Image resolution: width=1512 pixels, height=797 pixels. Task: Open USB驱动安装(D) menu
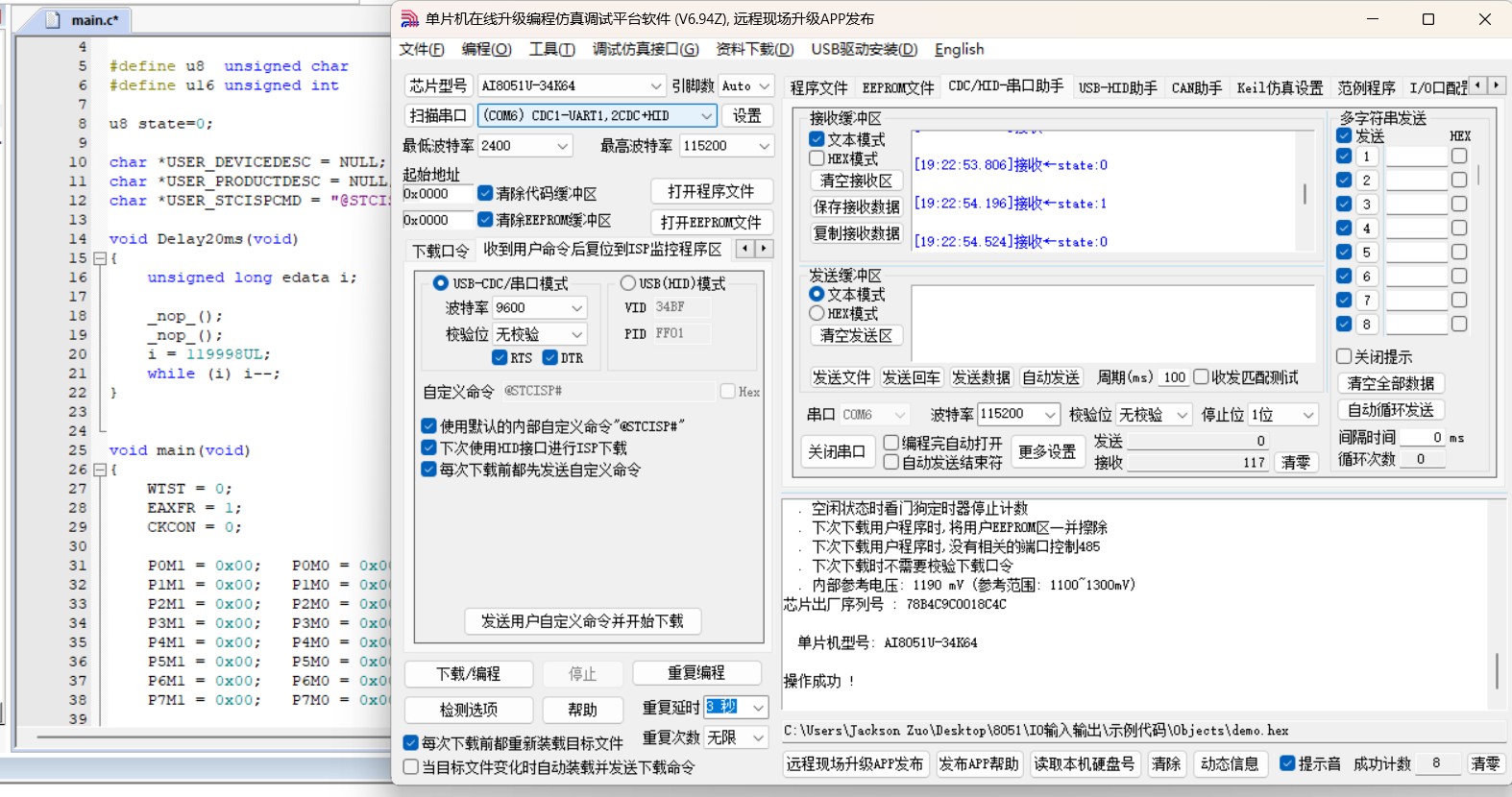click(865, 49)
